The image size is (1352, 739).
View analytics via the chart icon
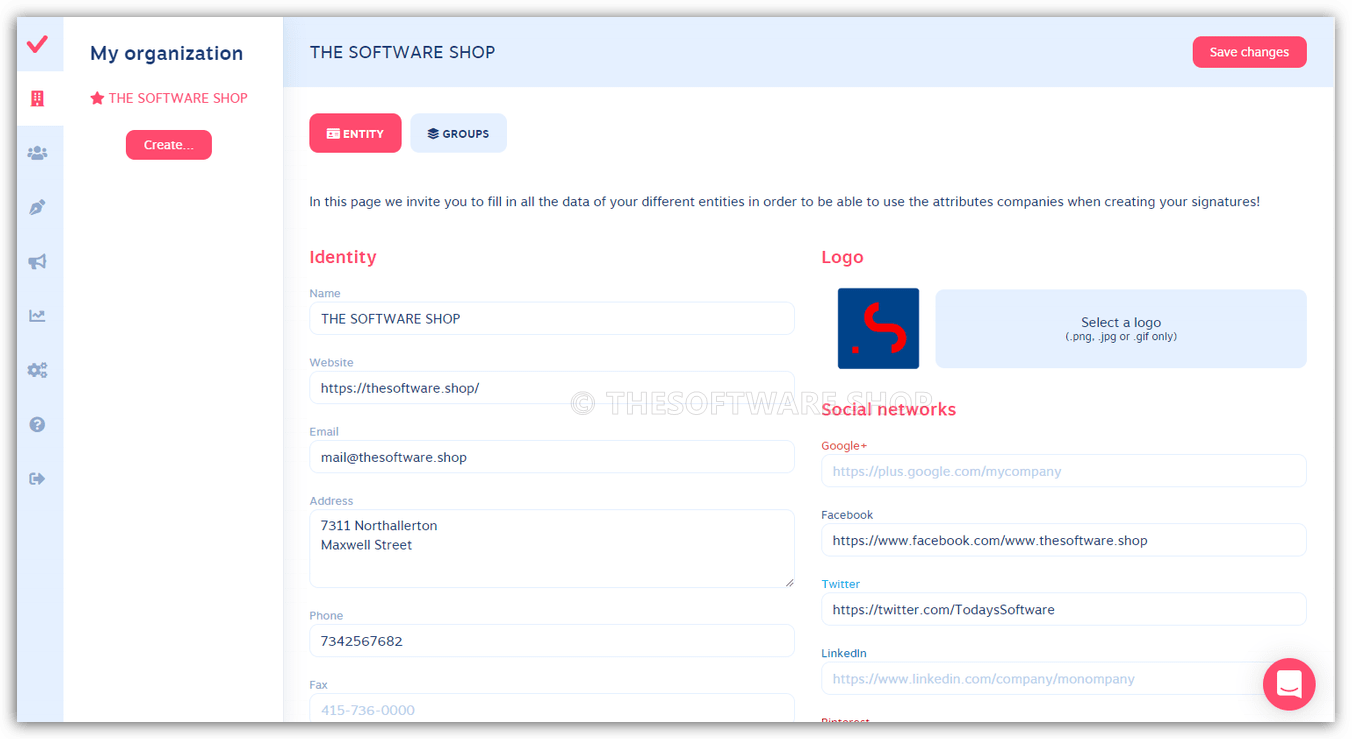click(38, 315)
